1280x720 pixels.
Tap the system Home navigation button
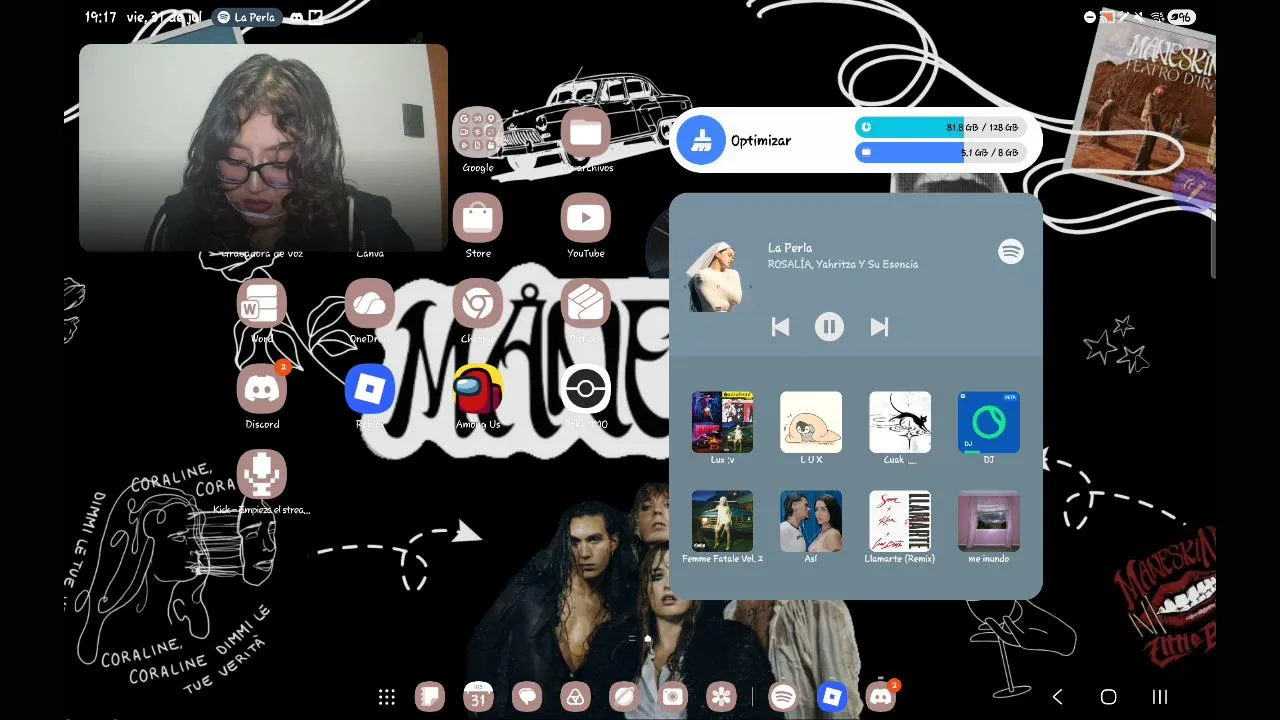[x=1108, y=697]
